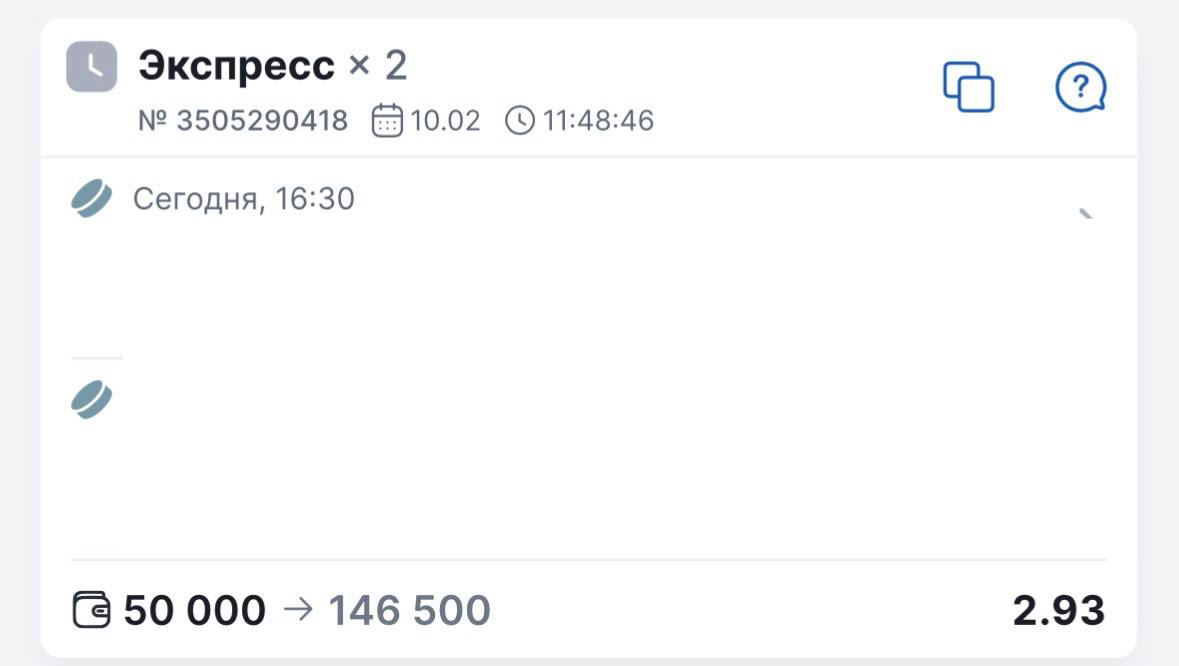The height and width of the screenshot is (666, 1179).
Task: Click the № symbol before the bet number
Action: click(153, 121)
